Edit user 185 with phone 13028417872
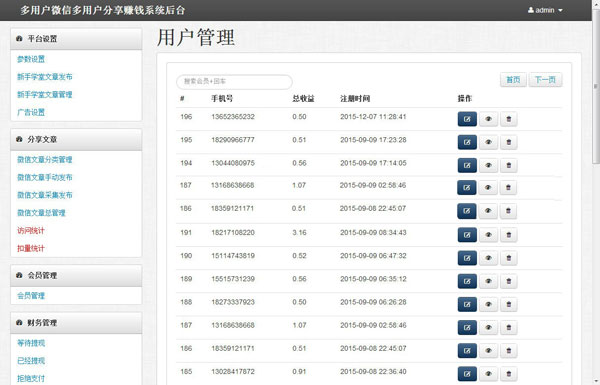This screenshot has height=385, width=600. (467, 374)
